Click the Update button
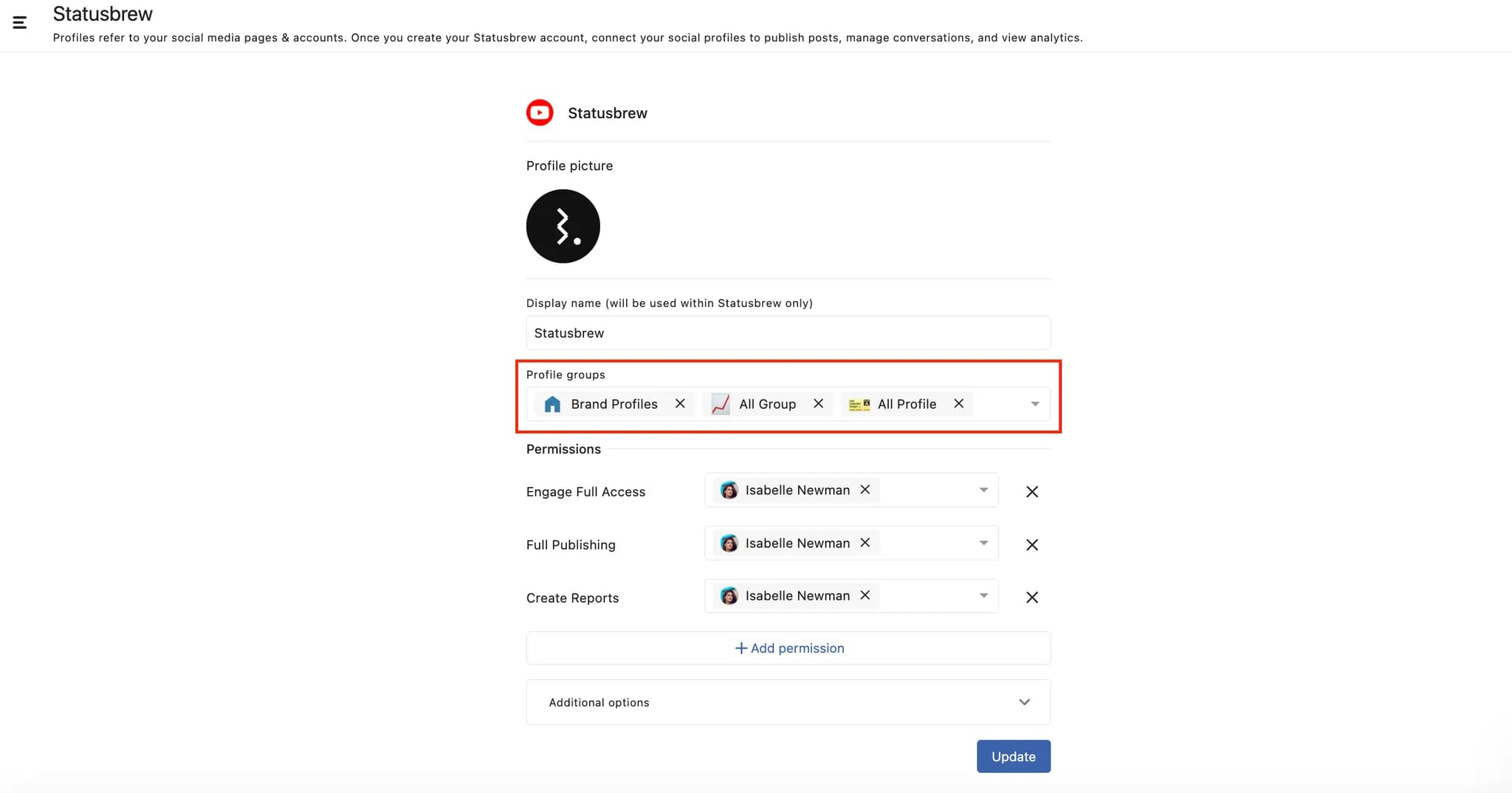Viewport: 1512px width, 793px height. 1013,756
